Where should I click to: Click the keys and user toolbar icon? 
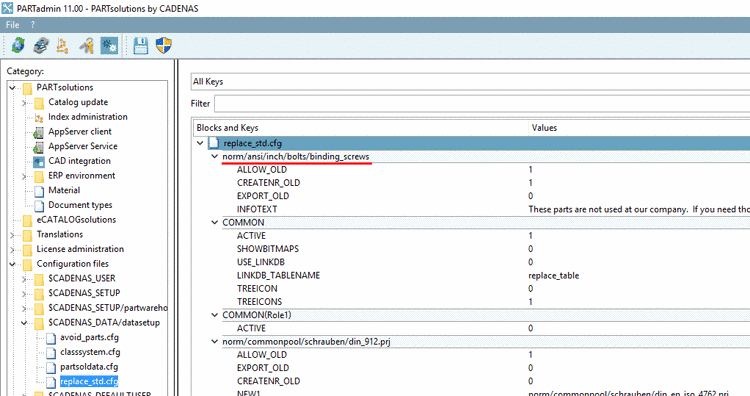pyautogui.click(x=87, y=46)
